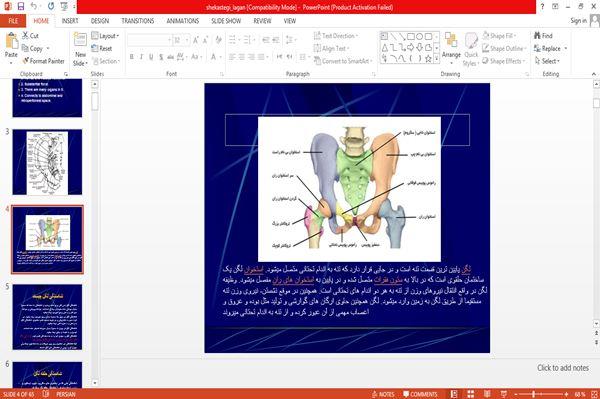The width and height of the screenshot is (600, 399).
Task: Switch to Normal view icon in status bar
Action: (454, 394)
